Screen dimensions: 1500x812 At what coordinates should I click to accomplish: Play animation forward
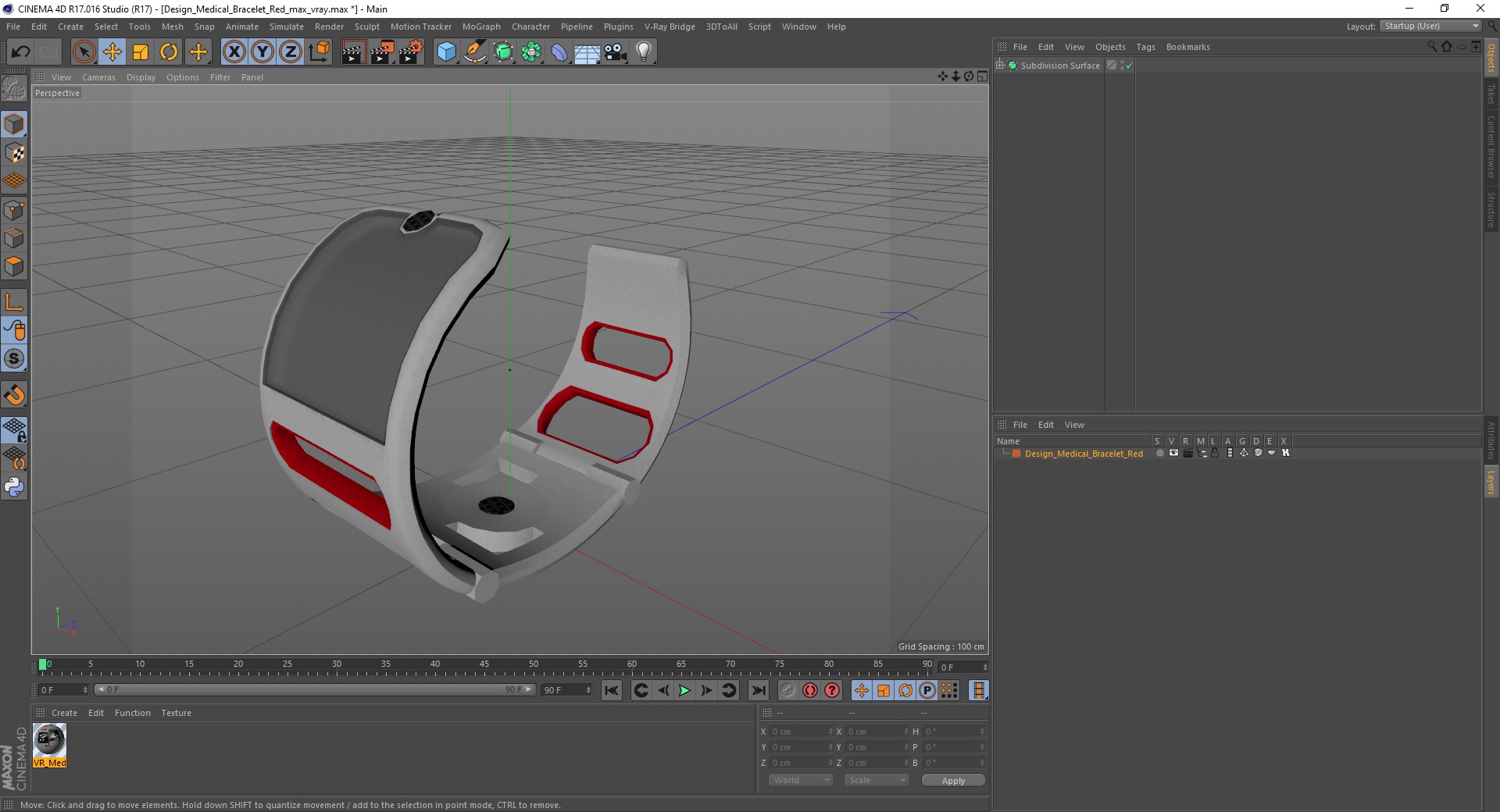pyautogui.click(x=684, y=690)
